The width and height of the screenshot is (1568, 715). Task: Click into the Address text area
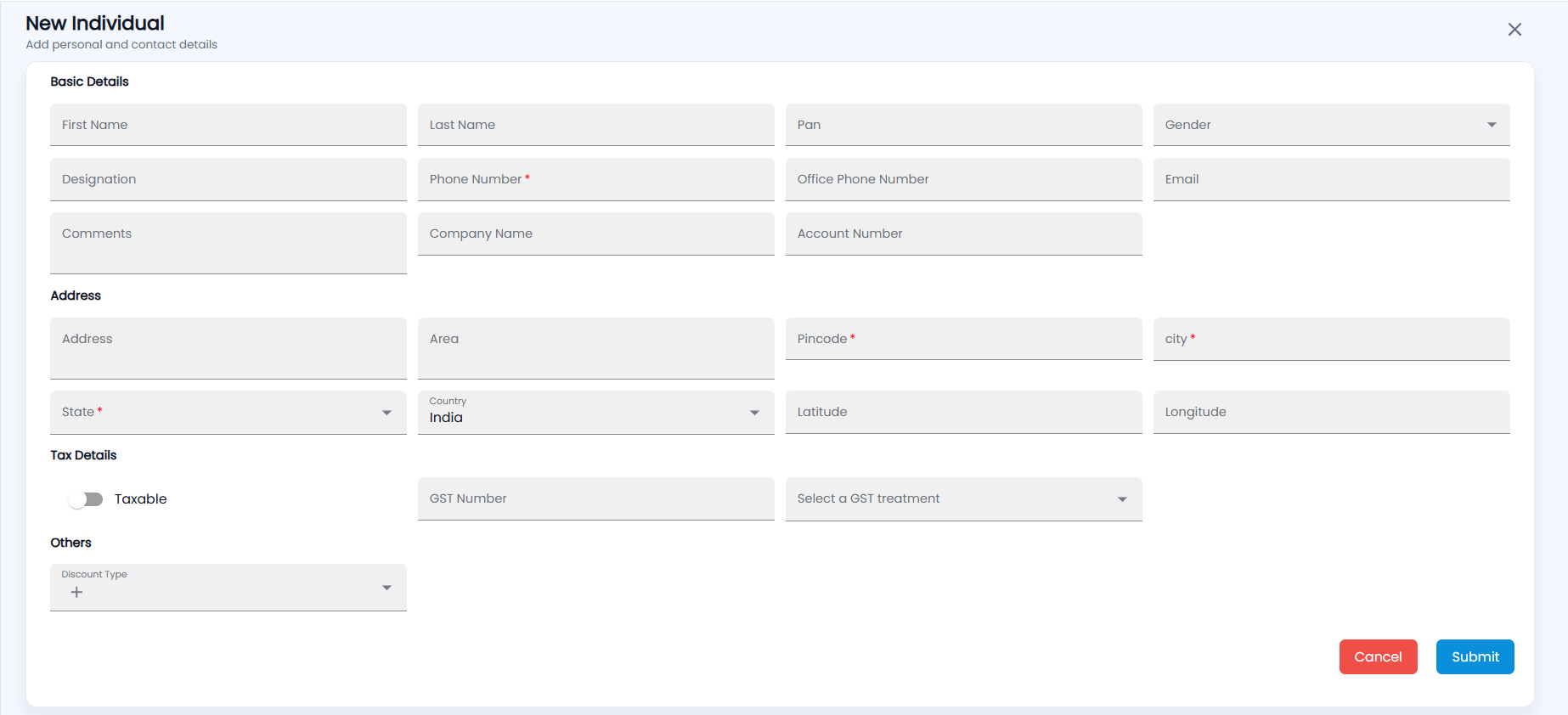click(x=228, y=348)
